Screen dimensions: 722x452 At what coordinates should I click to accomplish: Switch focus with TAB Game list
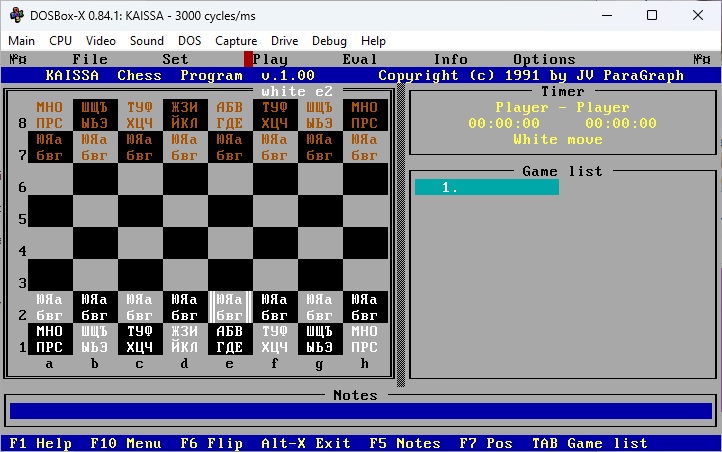[591, 443]
